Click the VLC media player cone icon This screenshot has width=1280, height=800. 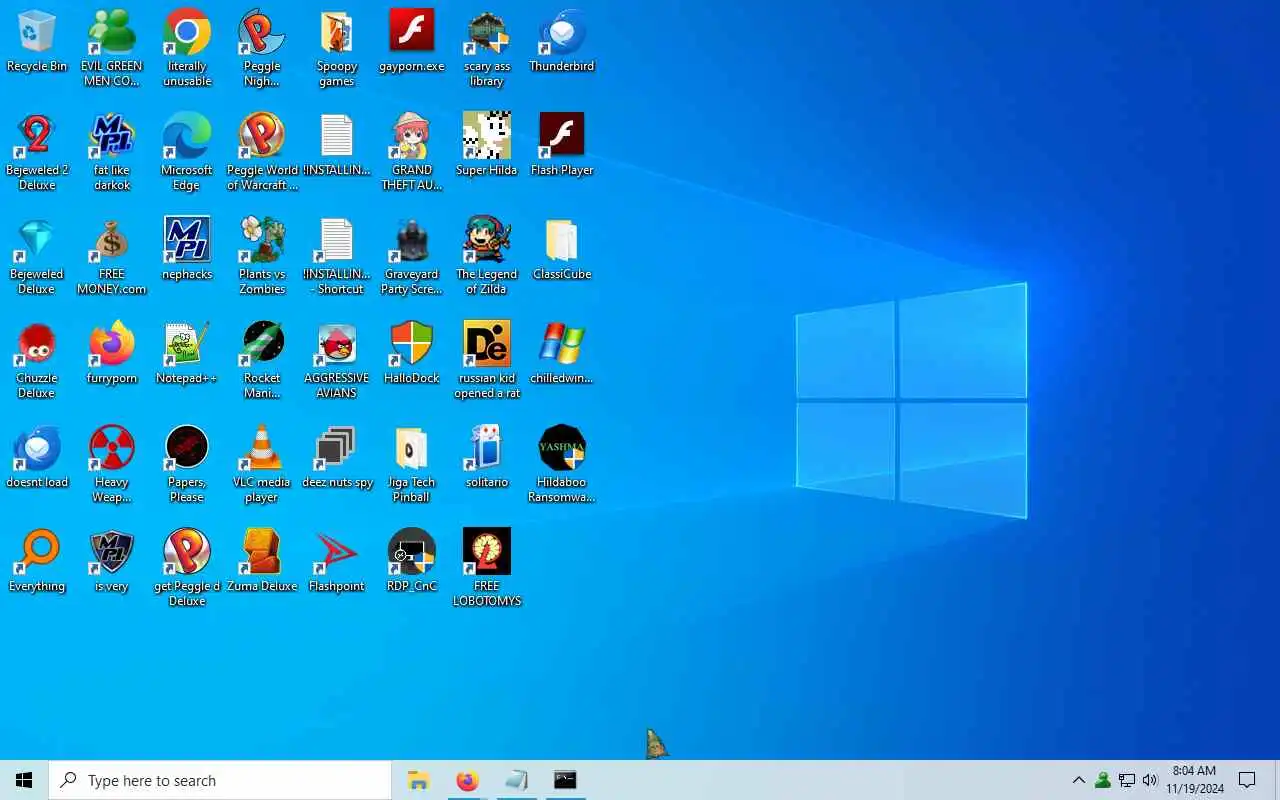coord(262,464)
